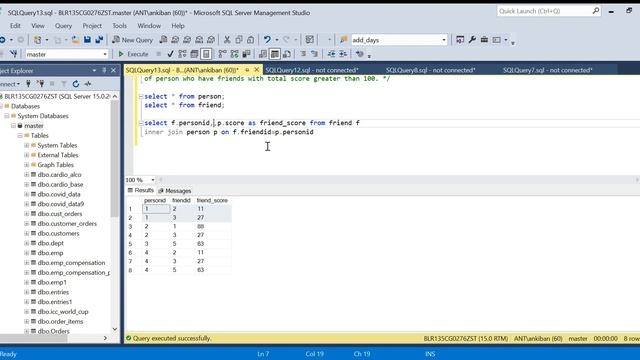Select the Results tab

(141, 190)
